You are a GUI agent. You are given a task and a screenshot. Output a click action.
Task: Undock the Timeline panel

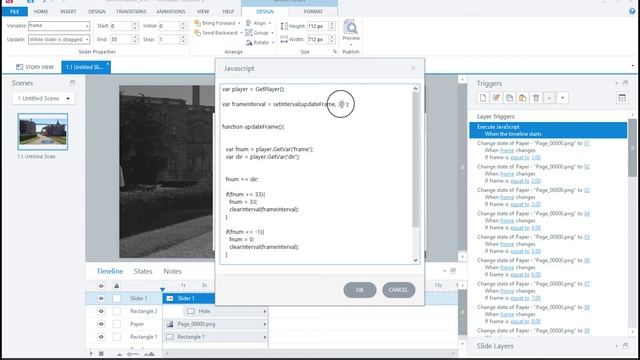tap(453, 271)
